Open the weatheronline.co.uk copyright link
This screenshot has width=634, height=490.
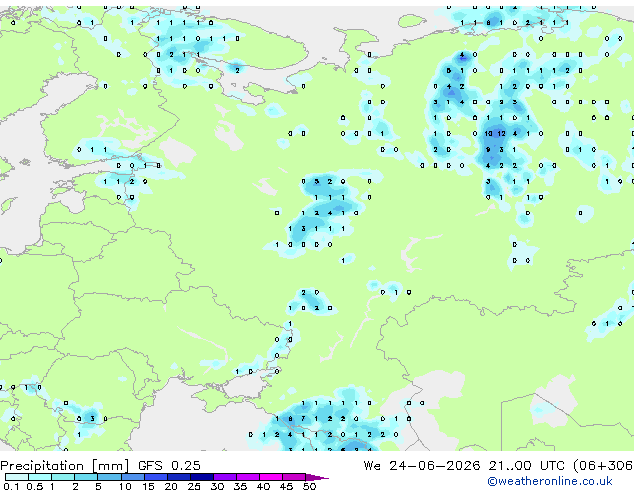click(x=550, y=481)
